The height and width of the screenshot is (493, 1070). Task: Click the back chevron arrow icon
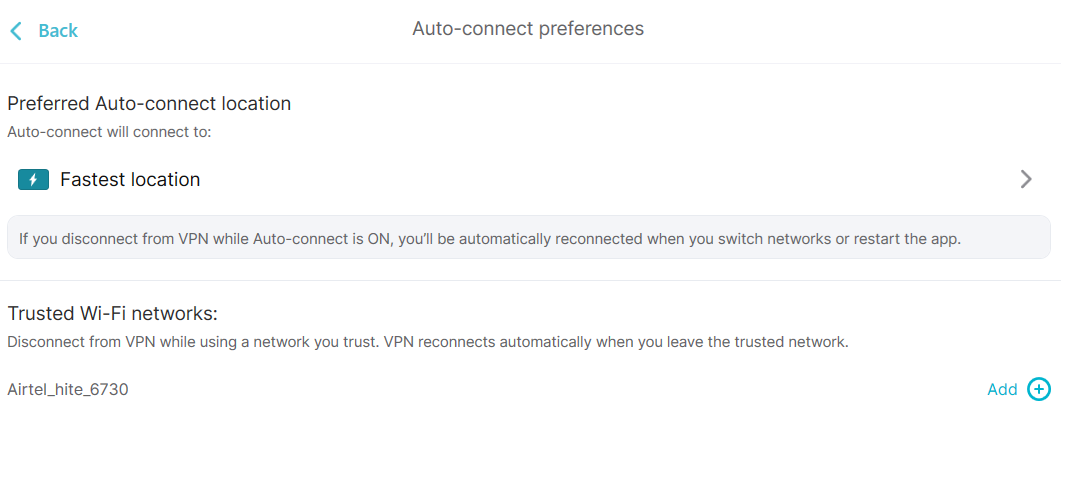click(16, 31)
